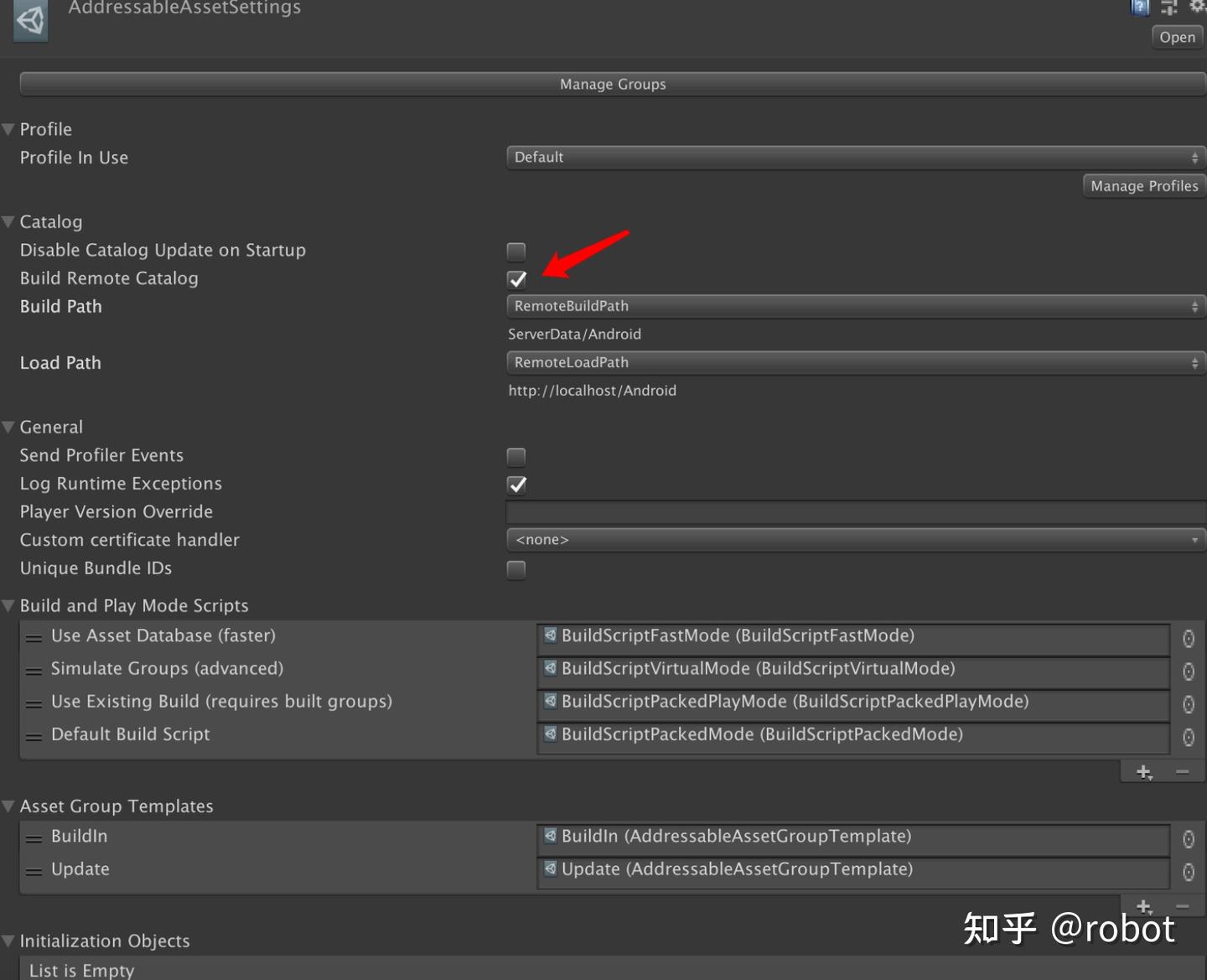
Task: Click the drag handle for Use Asset Database row
Action: 34,638
